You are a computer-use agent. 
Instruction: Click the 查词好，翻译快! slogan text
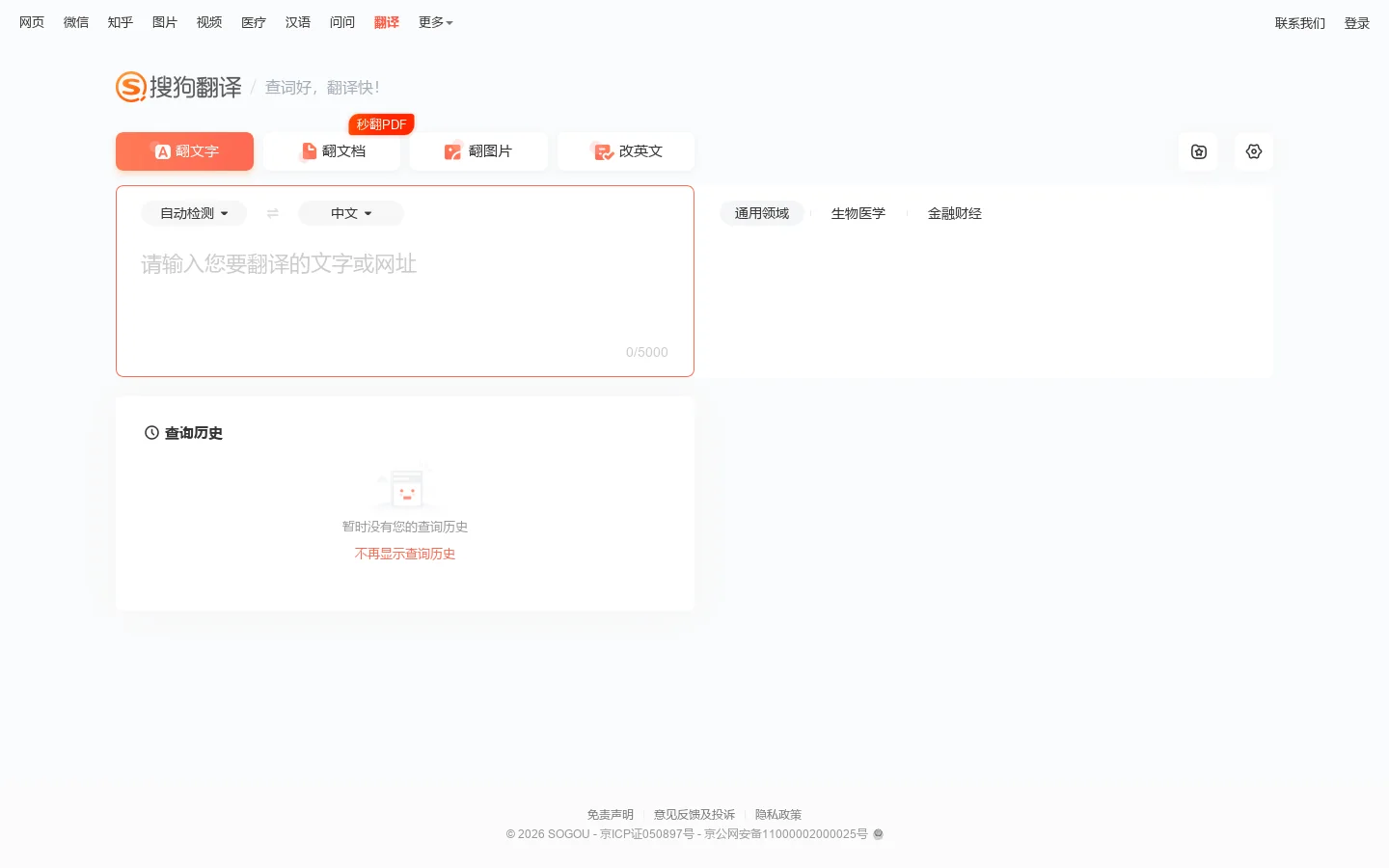322,88
